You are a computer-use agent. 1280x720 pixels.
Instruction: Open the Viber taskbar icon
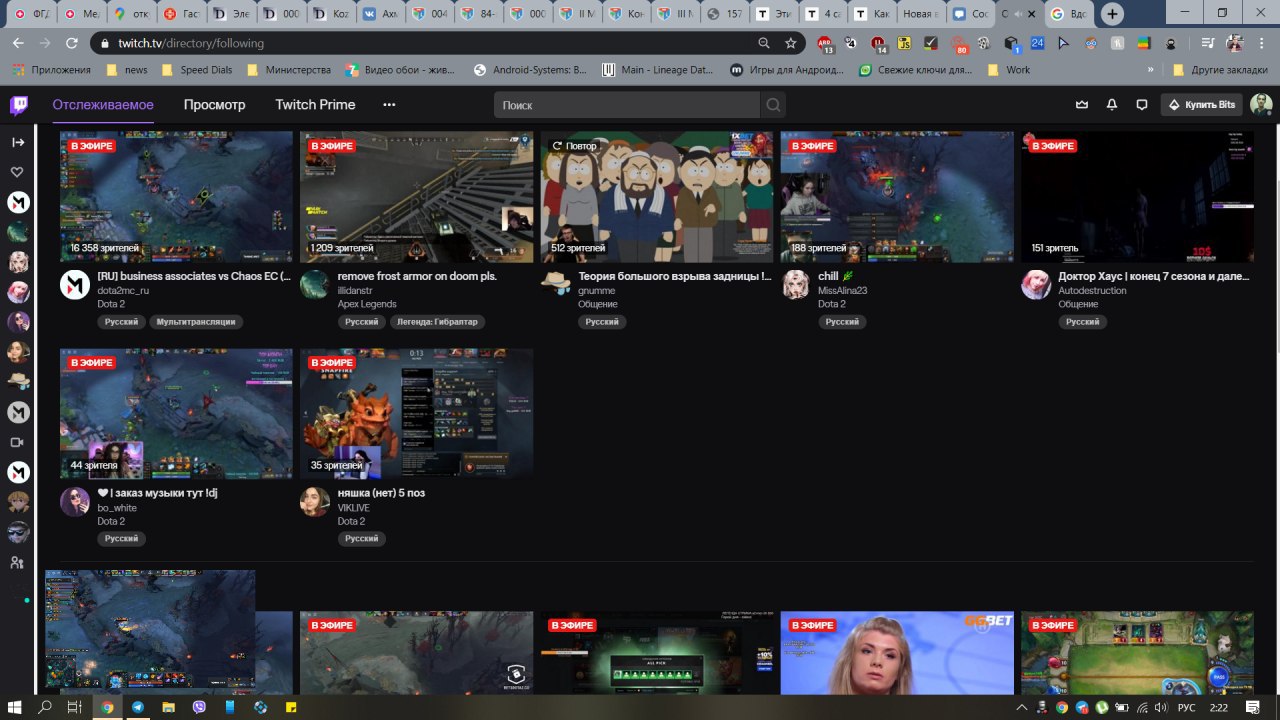click(x=199, y=707)
